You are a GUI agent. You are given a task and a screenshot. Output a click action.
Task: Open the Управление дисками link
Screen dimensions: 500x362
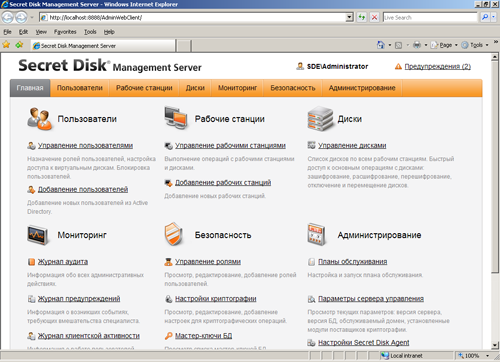click(352, 146)
